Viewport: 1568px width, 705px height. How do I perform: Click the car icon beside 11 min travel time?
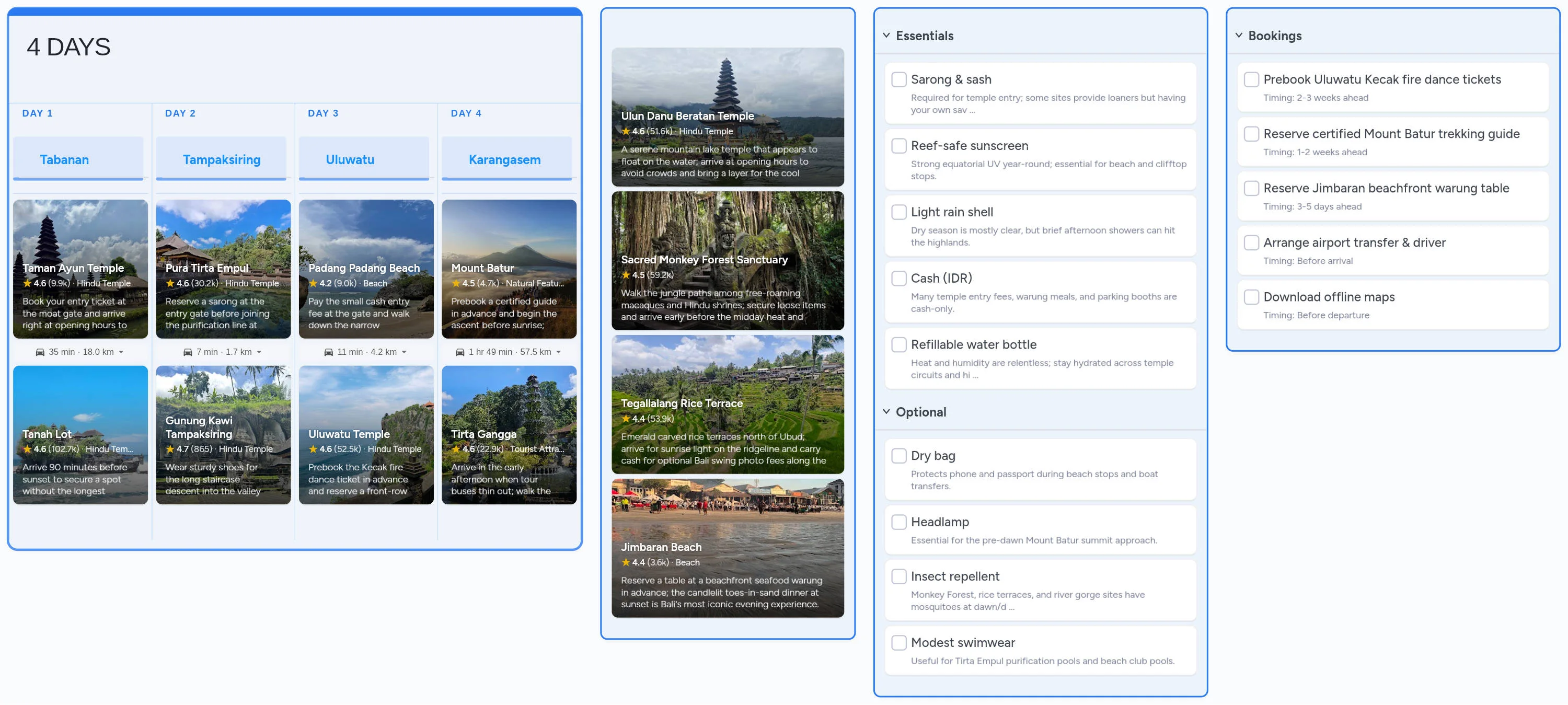coord(329,352)
